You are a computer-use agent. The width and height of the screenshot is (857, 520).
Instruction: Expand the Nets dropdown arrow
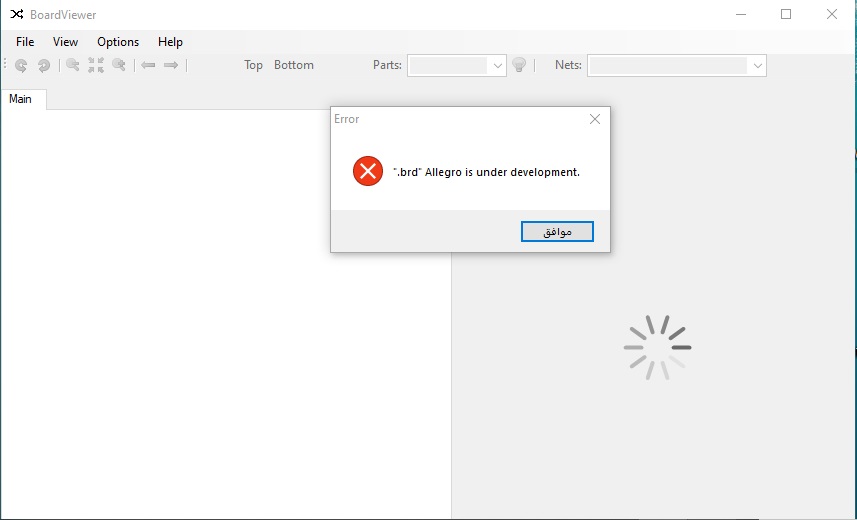(758, 66)
